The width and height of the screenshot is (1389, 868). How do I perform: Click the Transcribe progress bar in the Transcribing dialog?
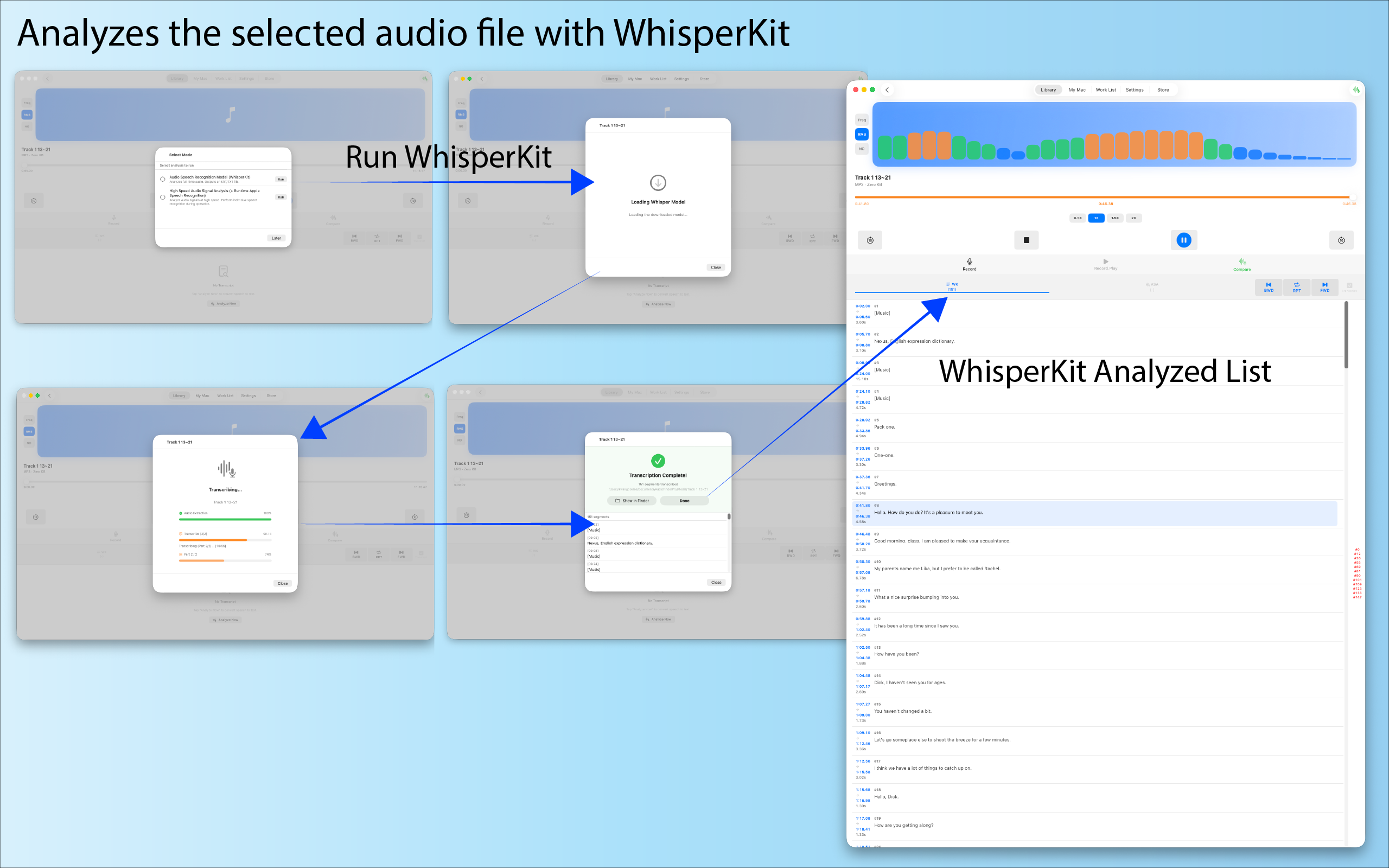click(x=225, y=540)
